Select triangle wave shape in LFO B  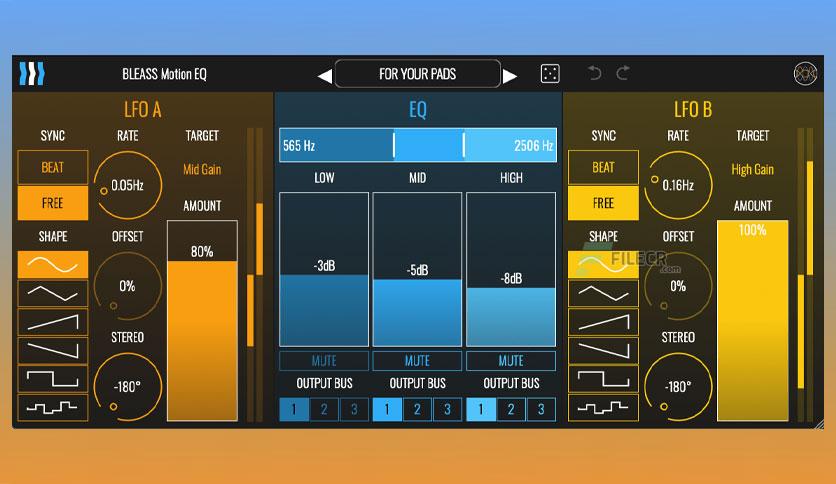tap(603, 293)
